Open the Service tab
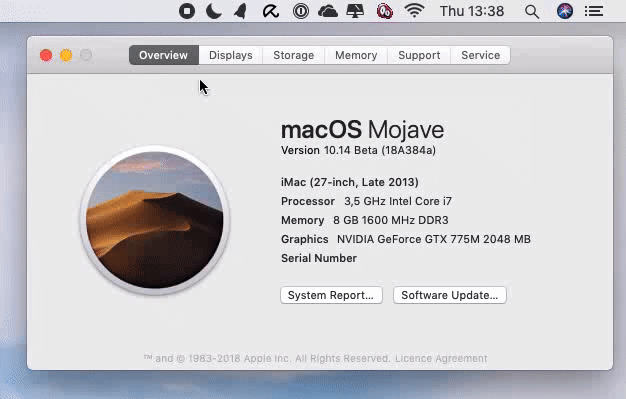The width and height of the screenshot is (626, 399). (481, 55)
